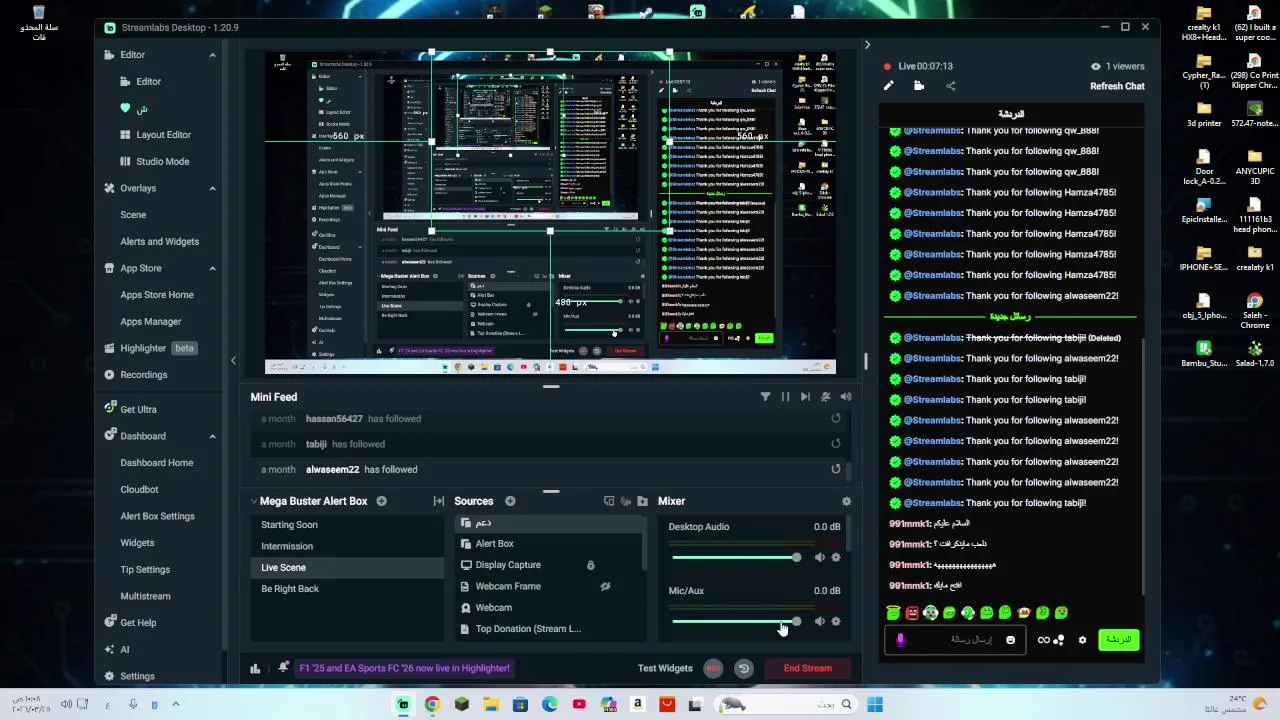Replay the alwaseem22 follow alert
This screenshot has width=1280, height=720.
pyautogui.click(x=836, y=469)
